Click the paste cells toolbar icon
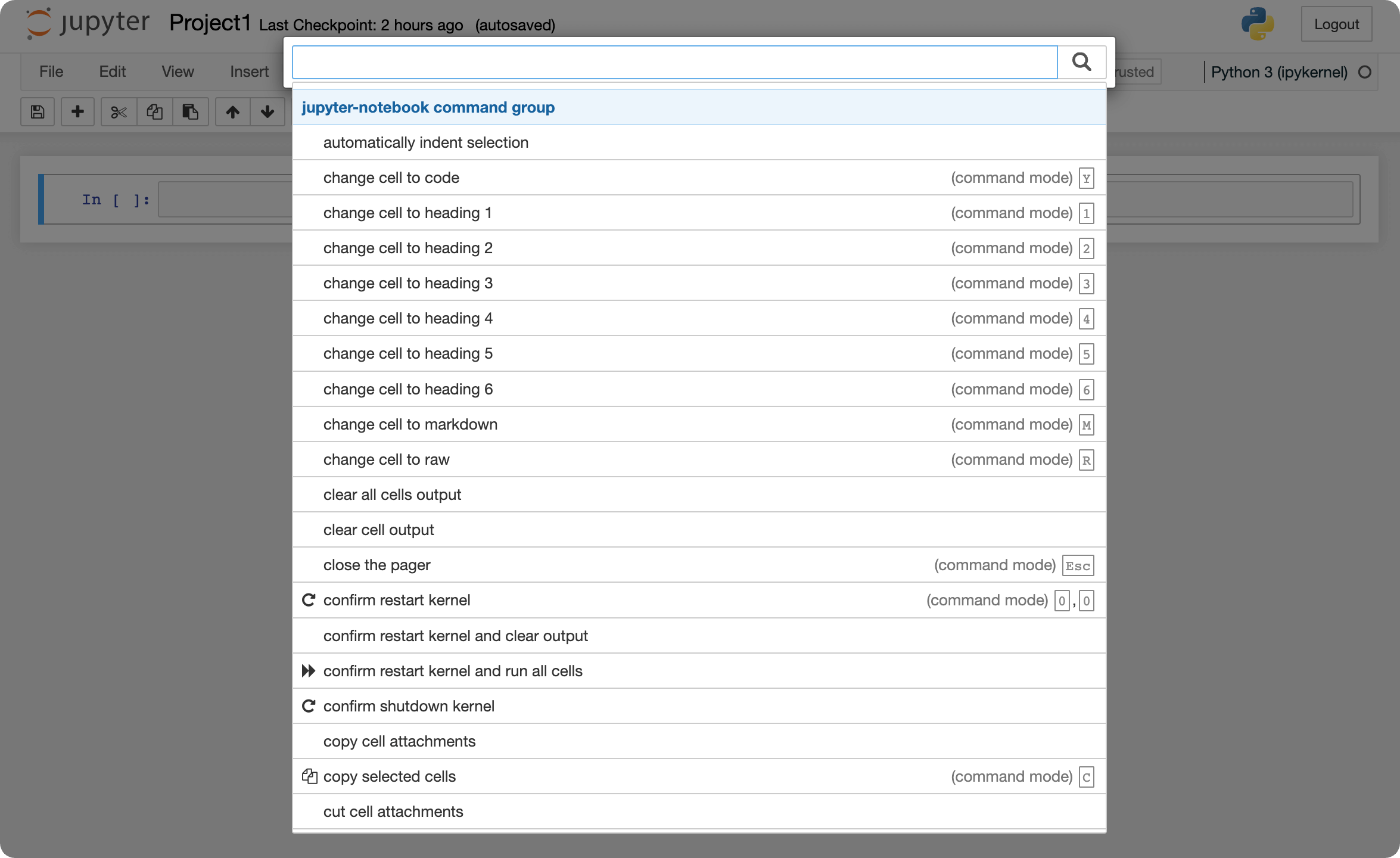Viewport: 1400px width, 858px height. 190,112
